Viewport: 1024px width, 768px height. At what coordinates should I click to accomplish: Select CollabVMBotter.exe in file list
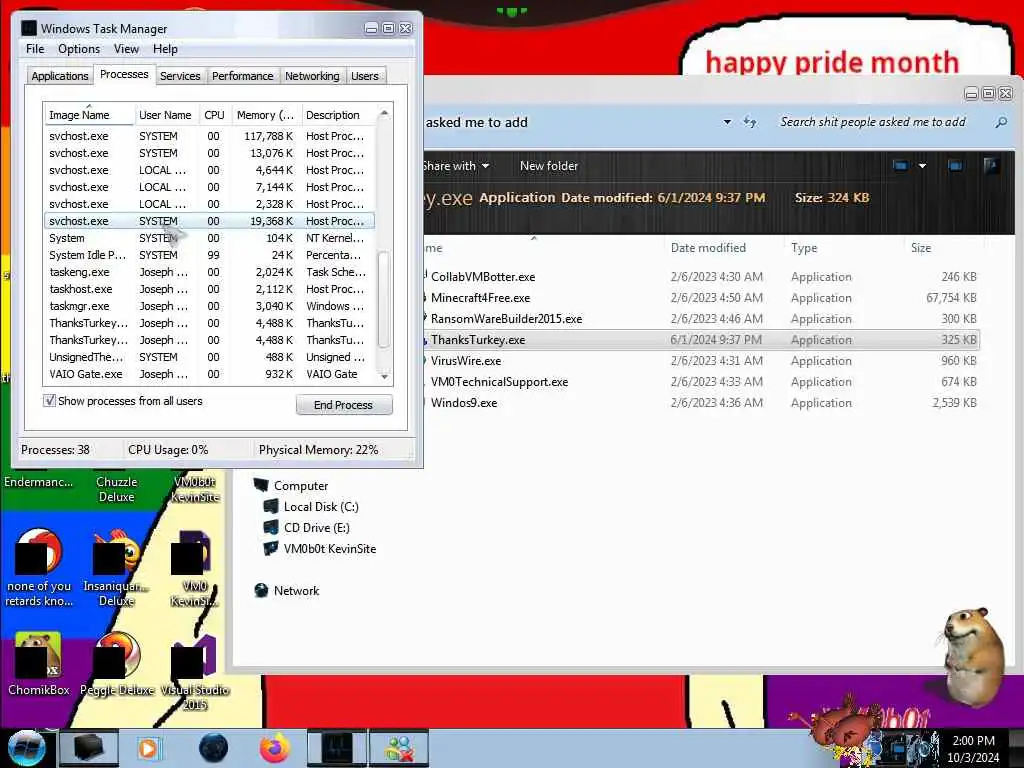click(x=700, y=277)
